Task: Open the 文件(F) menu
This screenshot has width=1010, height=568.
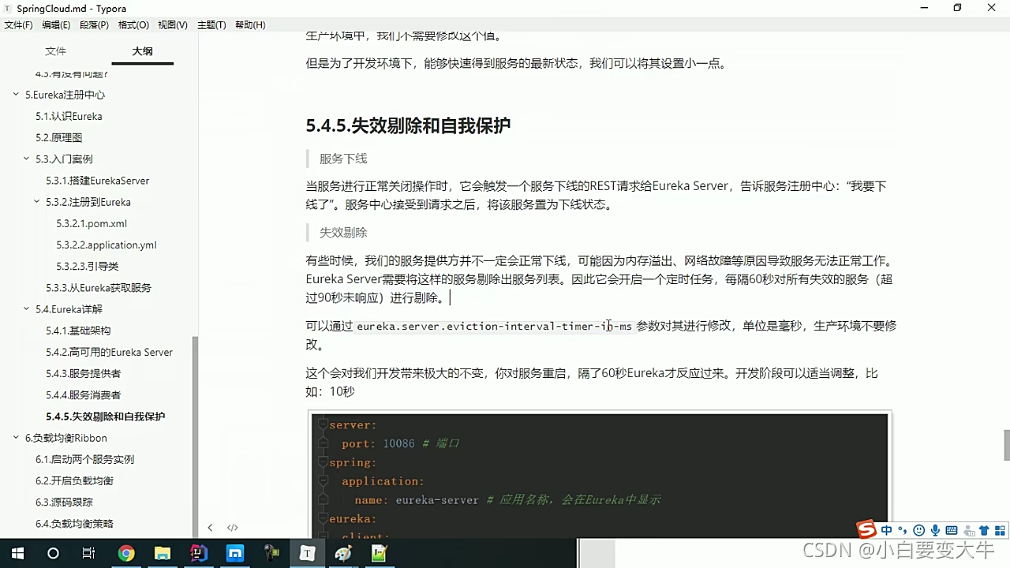Action: 18,24
